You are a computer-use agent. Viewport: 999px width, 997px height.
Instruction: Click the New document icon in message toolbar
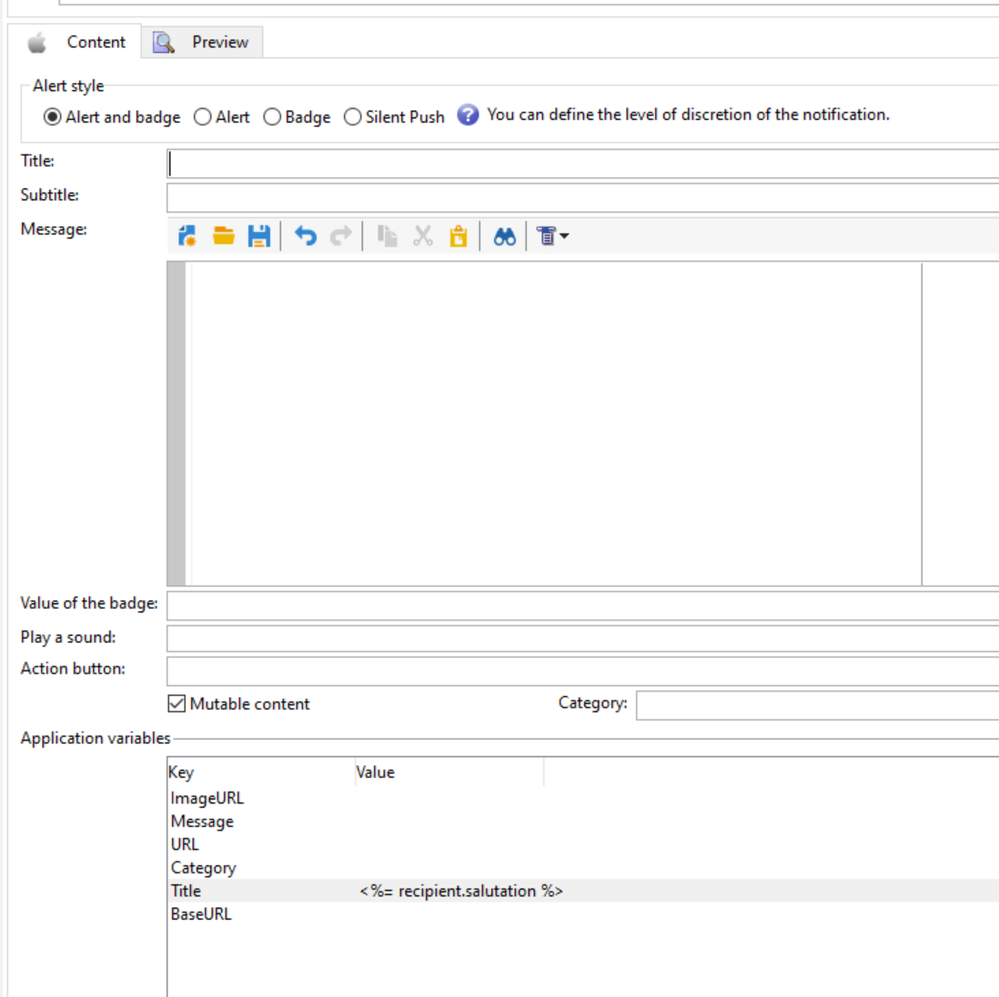pyautogui.click(x=187, y=236)
